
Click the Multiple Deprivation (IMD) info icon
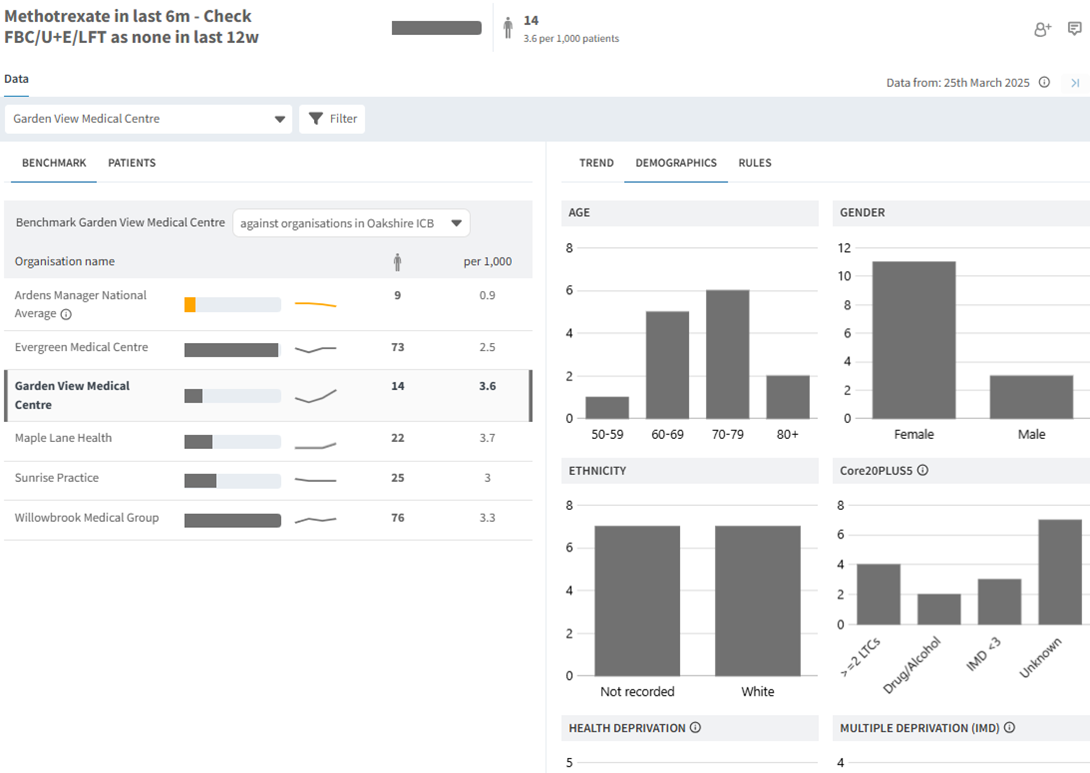(1009, 727)
